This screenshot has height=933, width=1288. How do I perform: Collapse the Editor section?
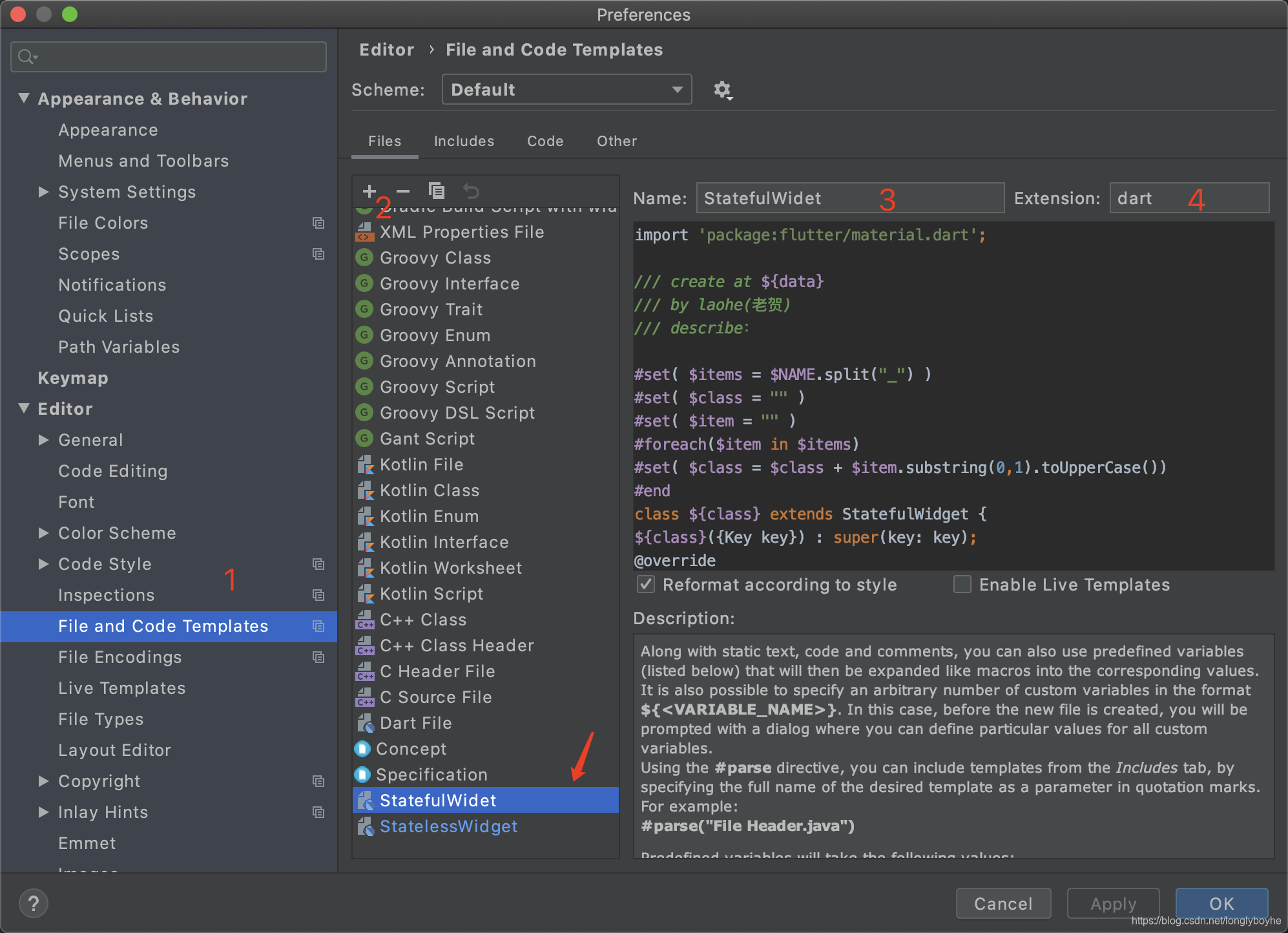(x=24, y=408)
